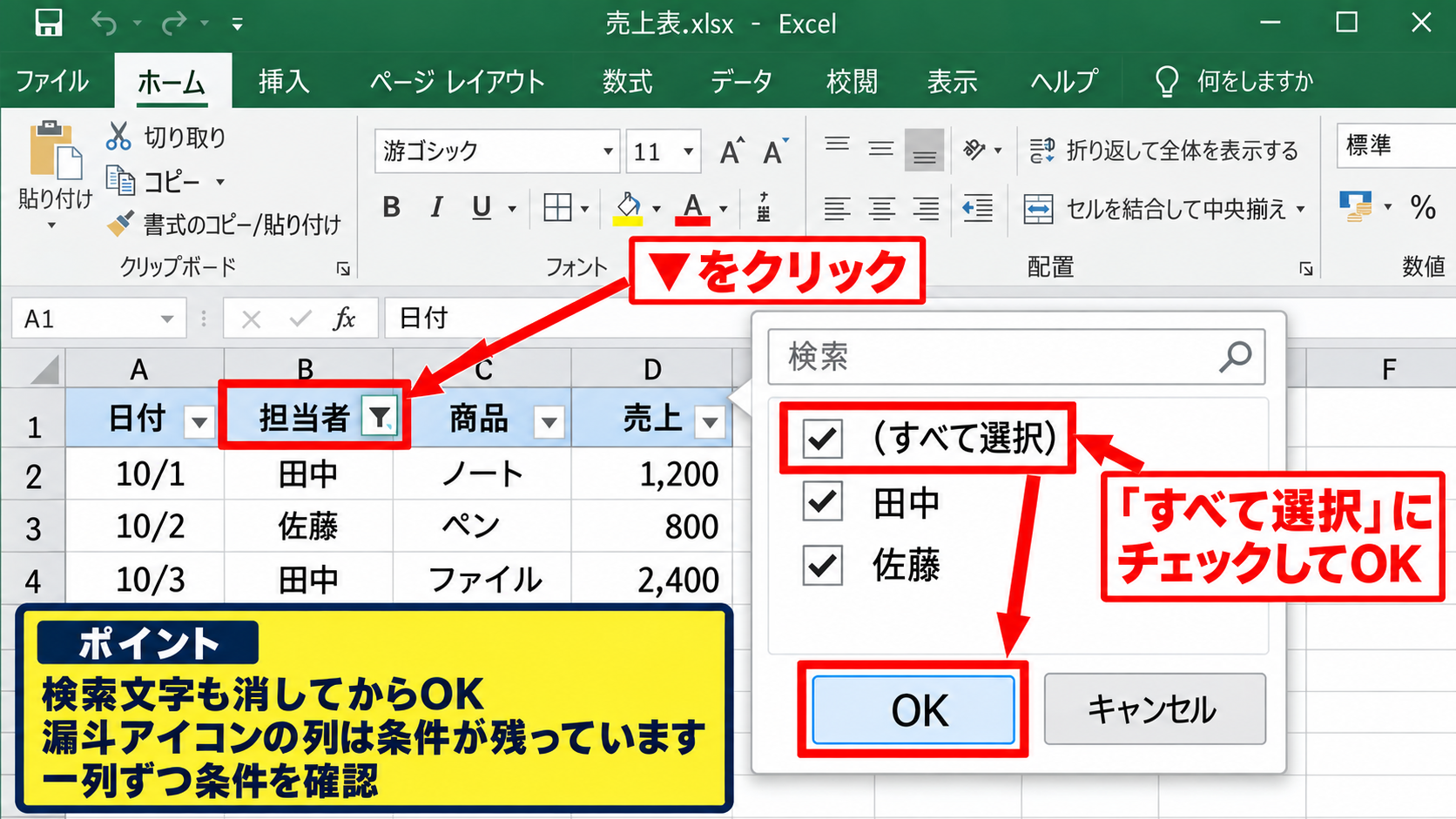Toggle the 田中 filter checkbox
Viewport: 1456px width, 819px height.
[x=823, y=501]
